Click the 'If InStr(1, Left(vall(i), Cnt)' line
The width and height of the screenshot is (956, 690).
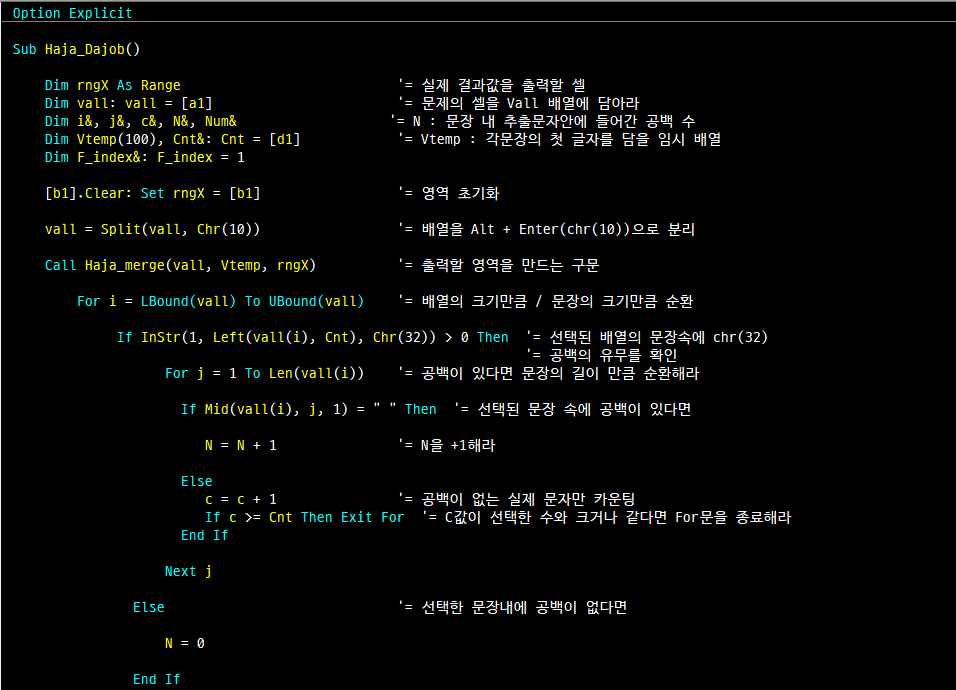[312, 337]
